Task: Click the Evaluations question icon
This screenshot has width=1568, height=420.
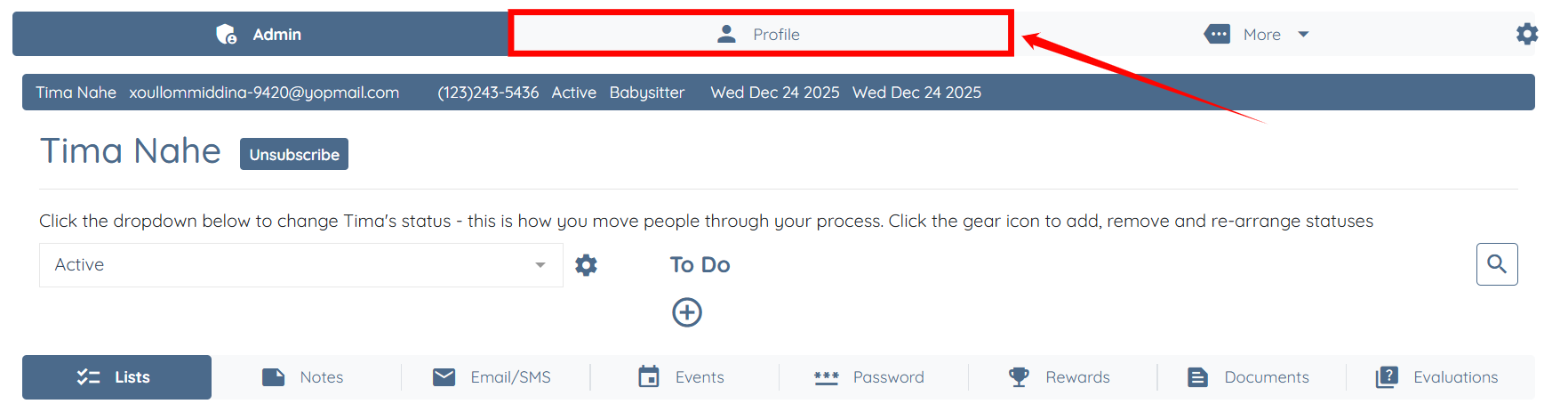Action: [x=1387, y=377]
